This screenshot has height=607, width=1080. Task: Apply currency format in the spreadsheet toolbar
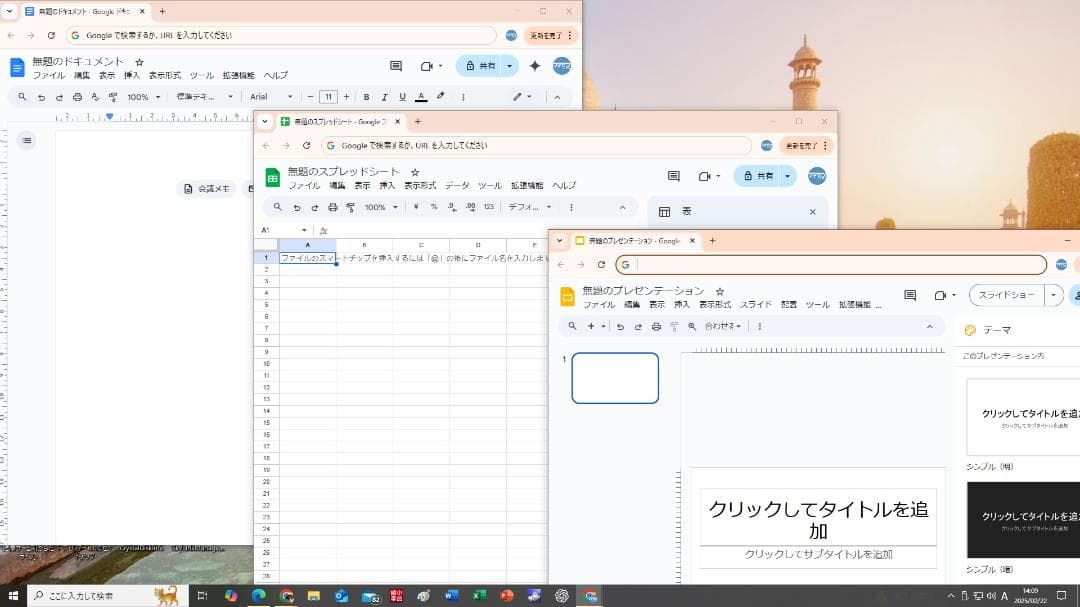(x=417, y=206)
